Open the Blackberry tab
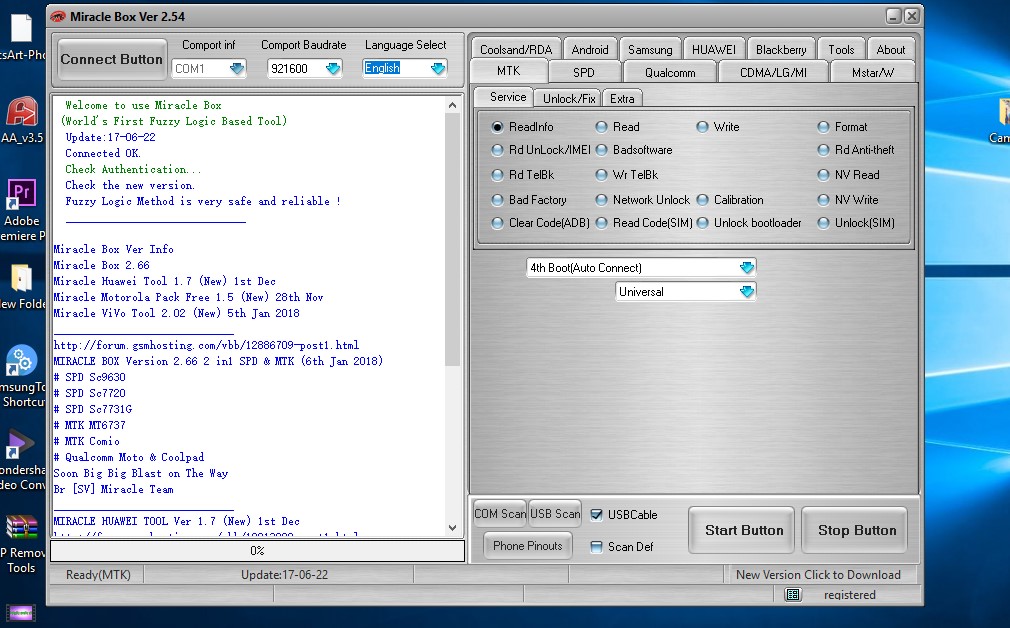 (781, 50)
